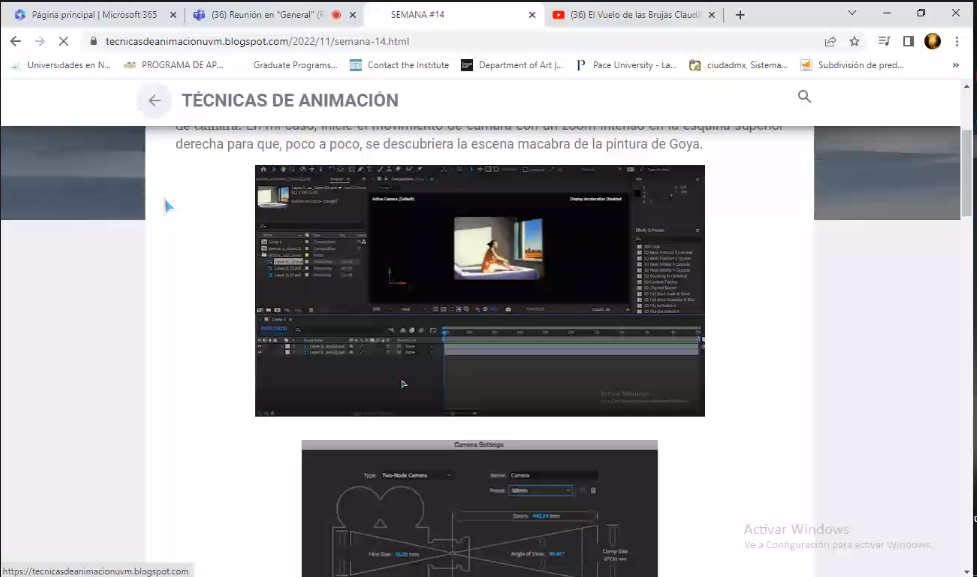Open the Chrome profile avatar
977x577 pixels.
pos(933,41)
